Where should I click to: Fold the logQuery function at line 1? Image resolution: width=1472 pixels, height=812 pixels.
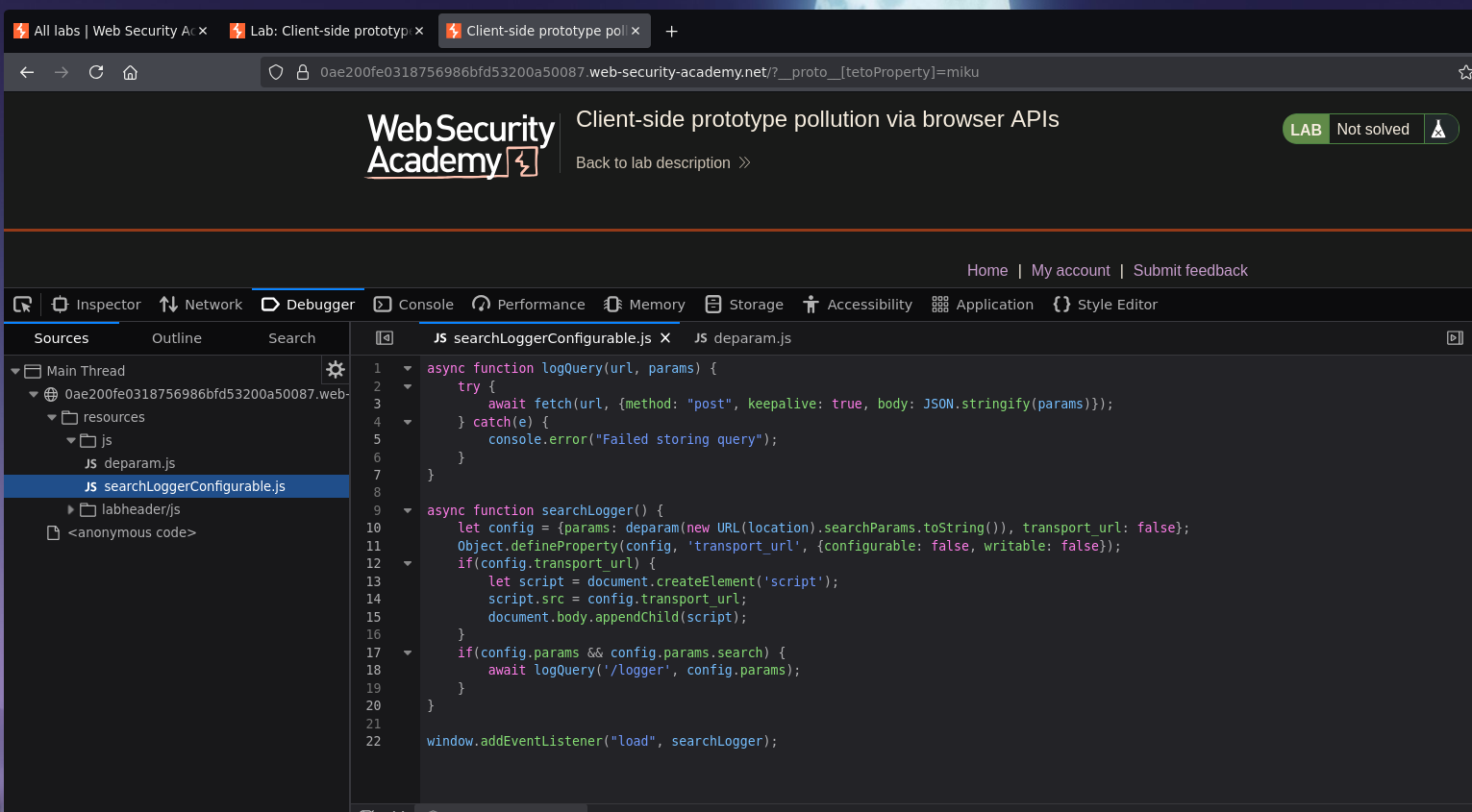click(408, 368)
